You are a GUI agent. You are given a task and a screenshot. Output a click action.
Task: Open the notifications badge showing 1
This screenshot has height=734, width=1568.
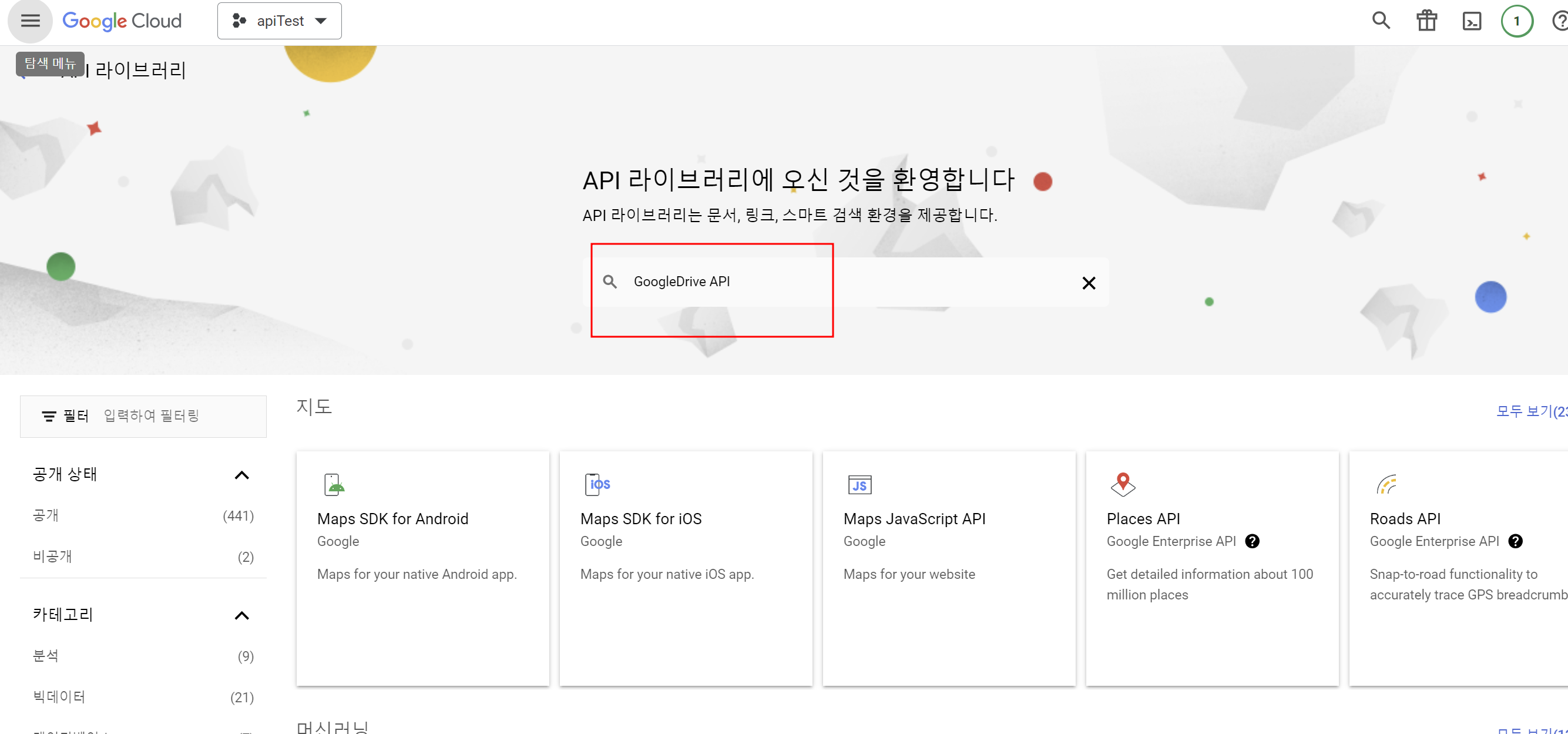click(1516, 21)
